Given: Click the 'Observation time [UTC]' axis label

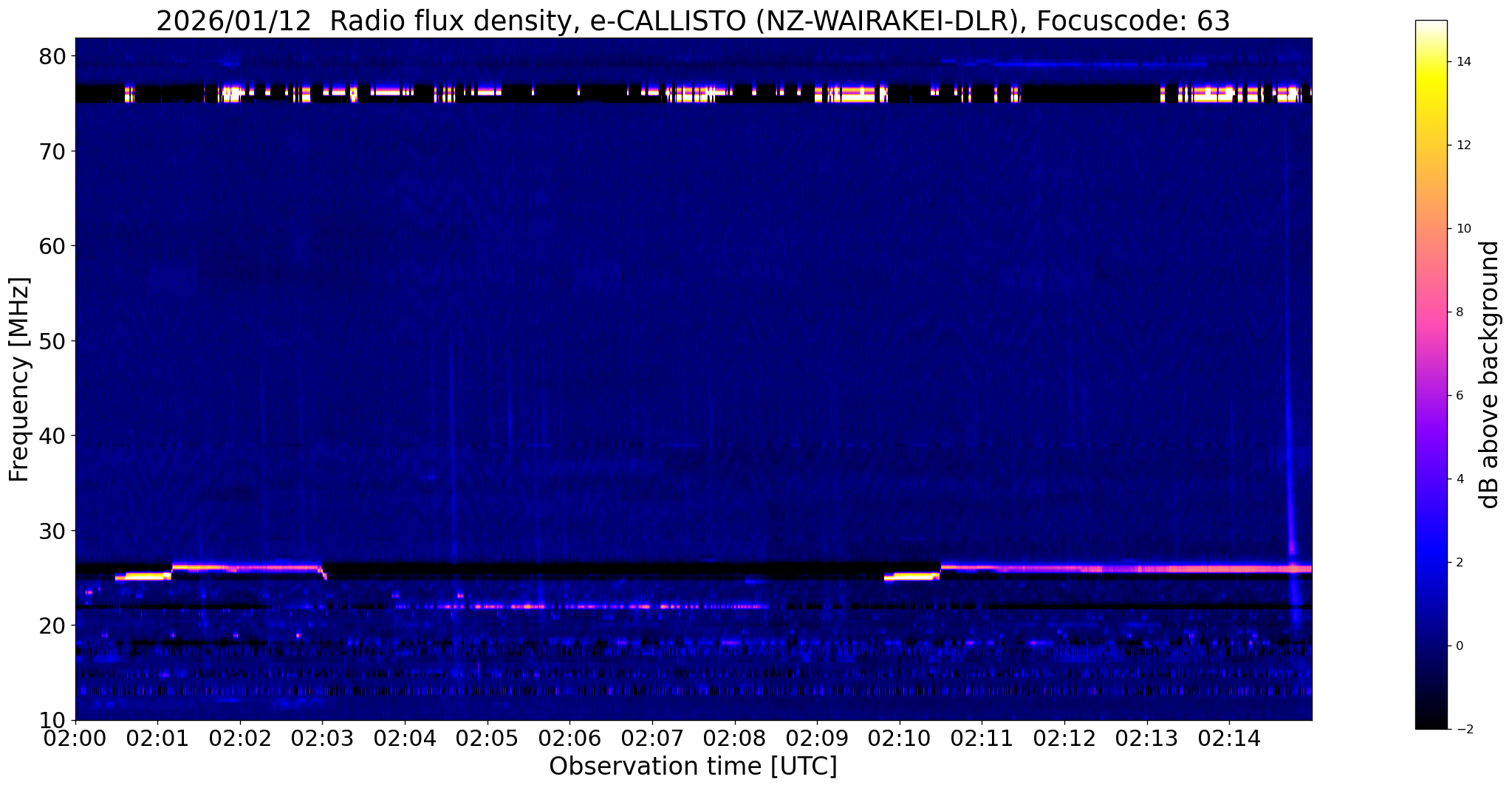Looking at the screenshot, I should tap(693, 767).
